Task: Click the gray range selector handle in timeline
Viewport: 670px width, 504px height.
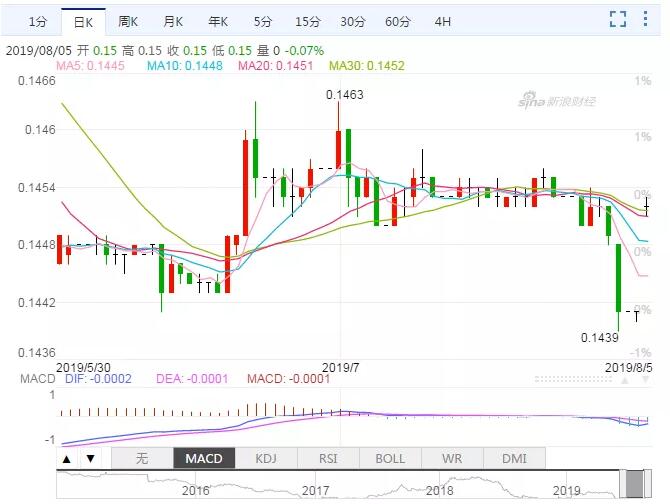Action: [x=635, y=483]
